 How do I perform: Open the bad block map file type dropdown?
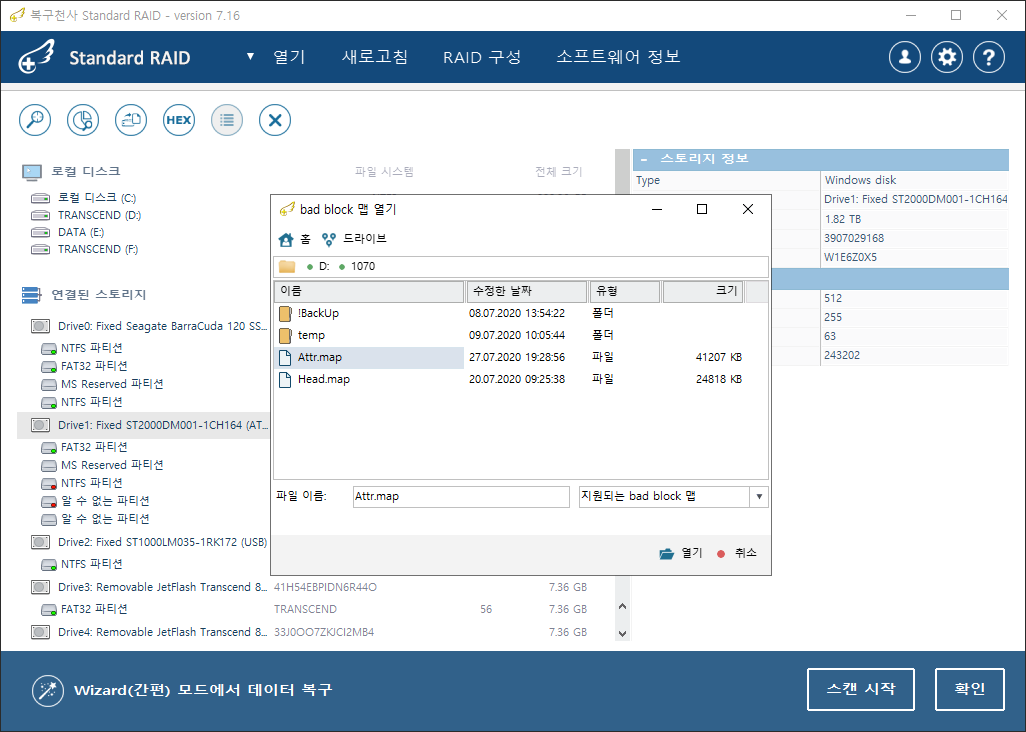click(759, 497)
